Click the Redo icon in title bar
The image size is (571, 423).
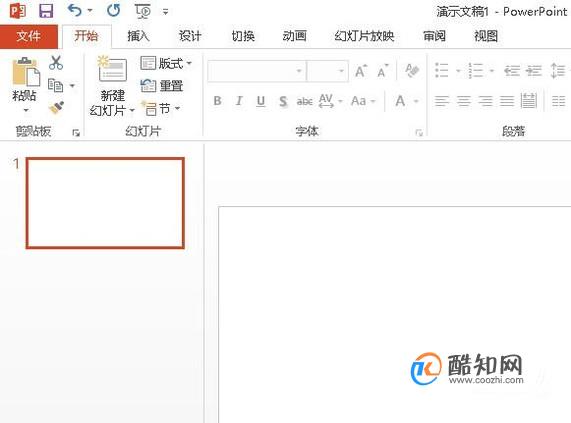[114, 10]
